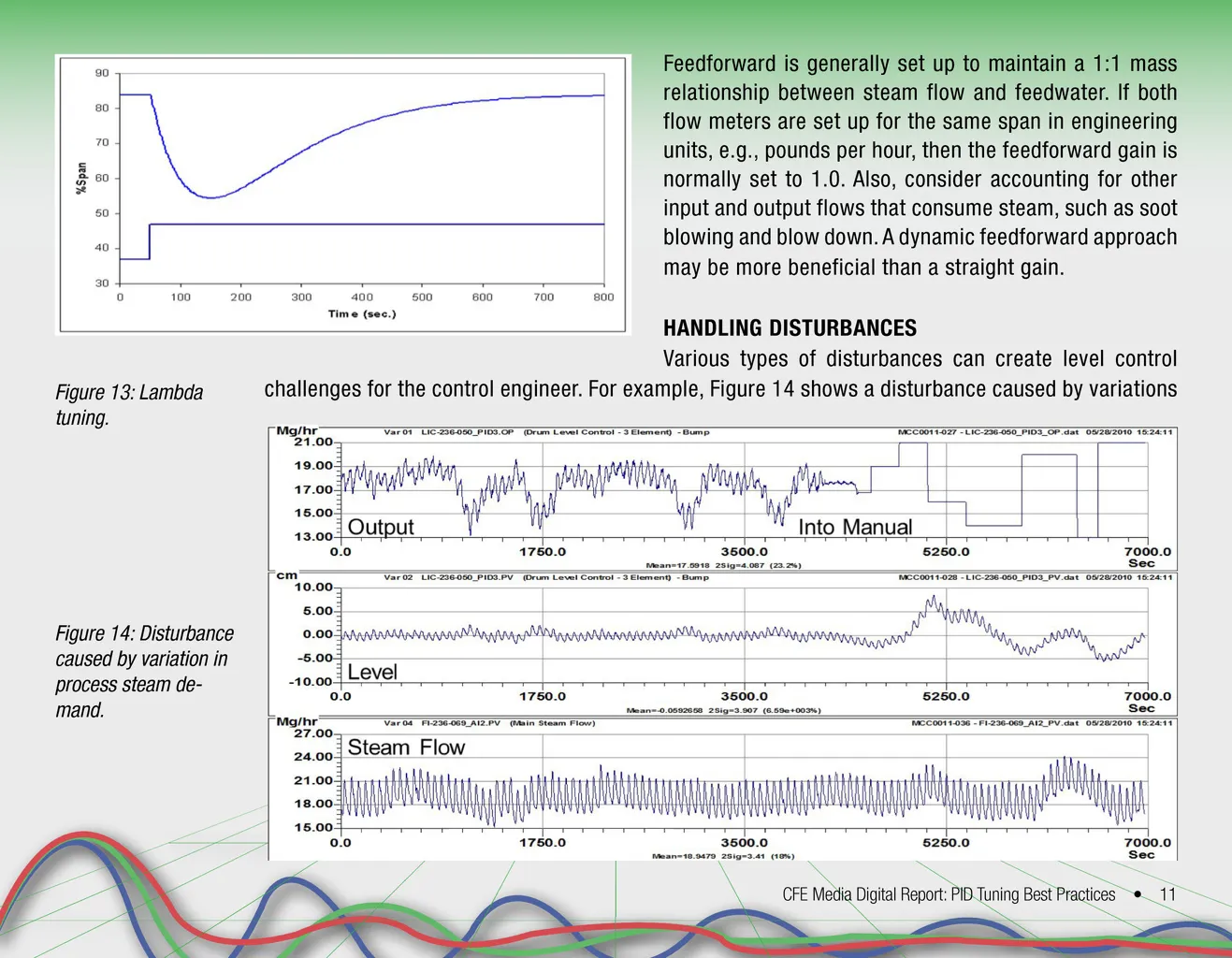The height and width of the screenshot is (958, 1232).
Task: Click the 'Level' label in middle trend
Action: [372, 672]
